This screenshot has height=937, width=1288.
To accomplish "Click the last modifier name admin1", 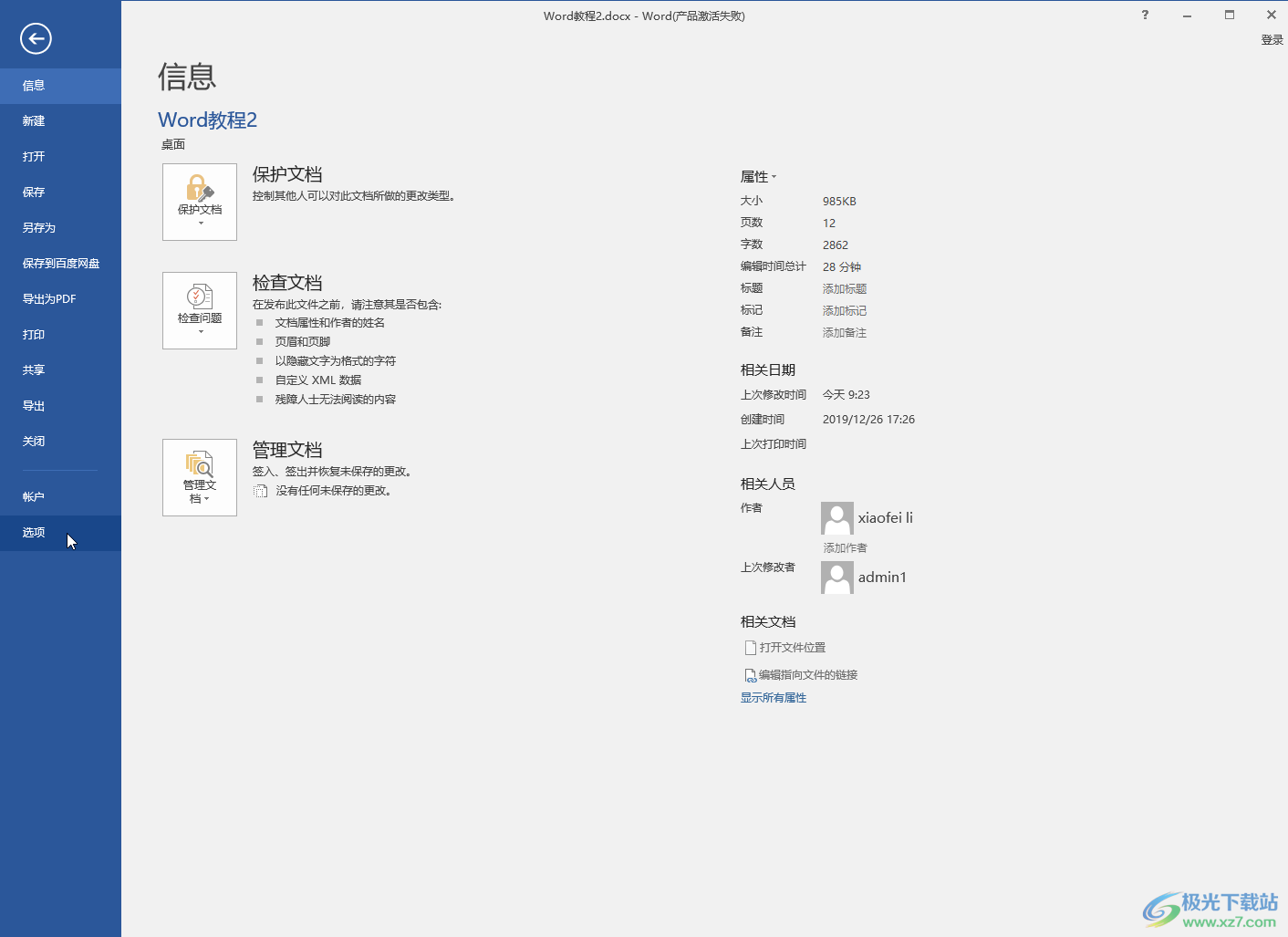I will pyautogui.click(x=882, y=578).
